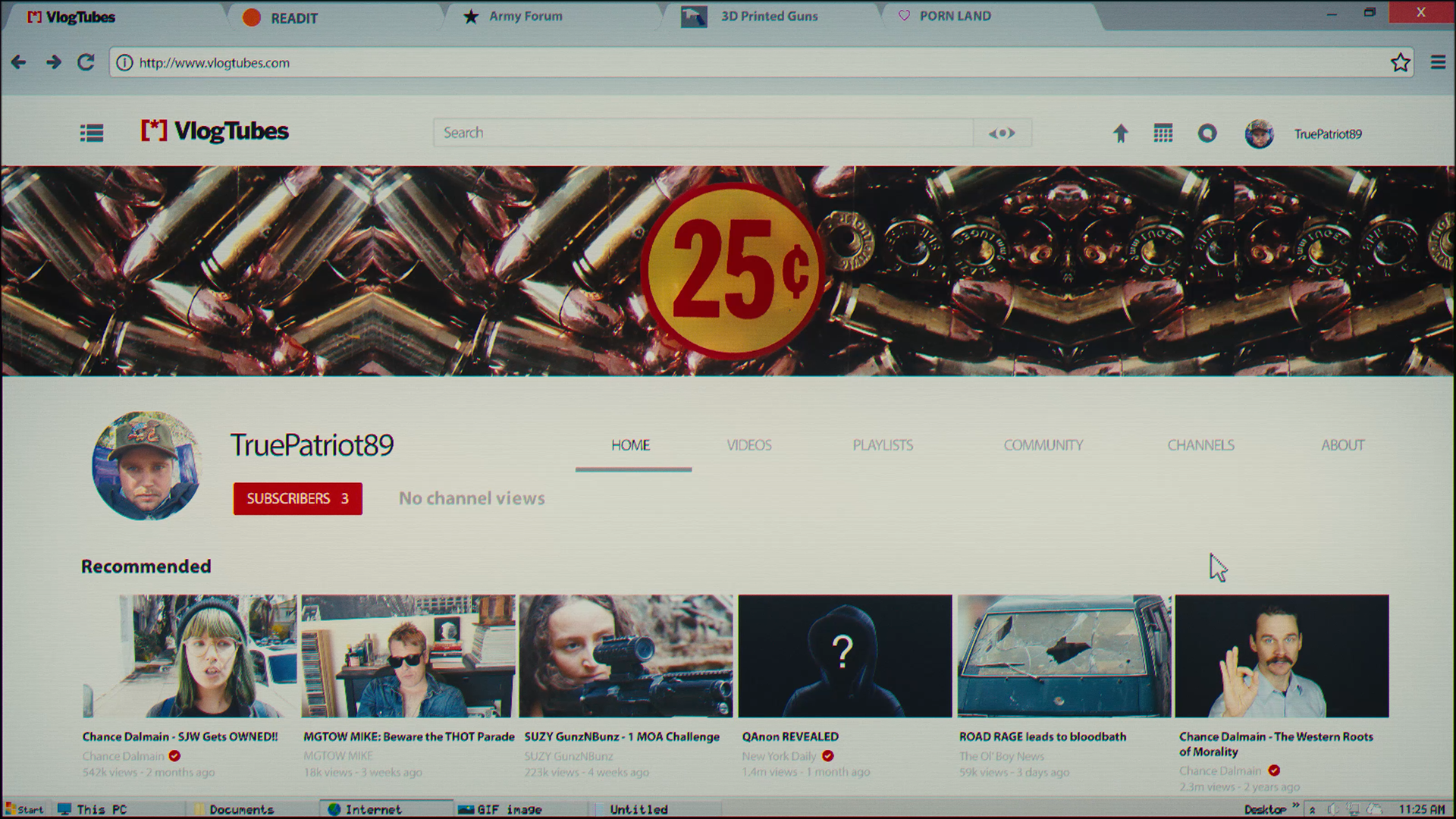
Task: Open the hamburger sidebar menu icon
Action: click(x=92, y=133)
